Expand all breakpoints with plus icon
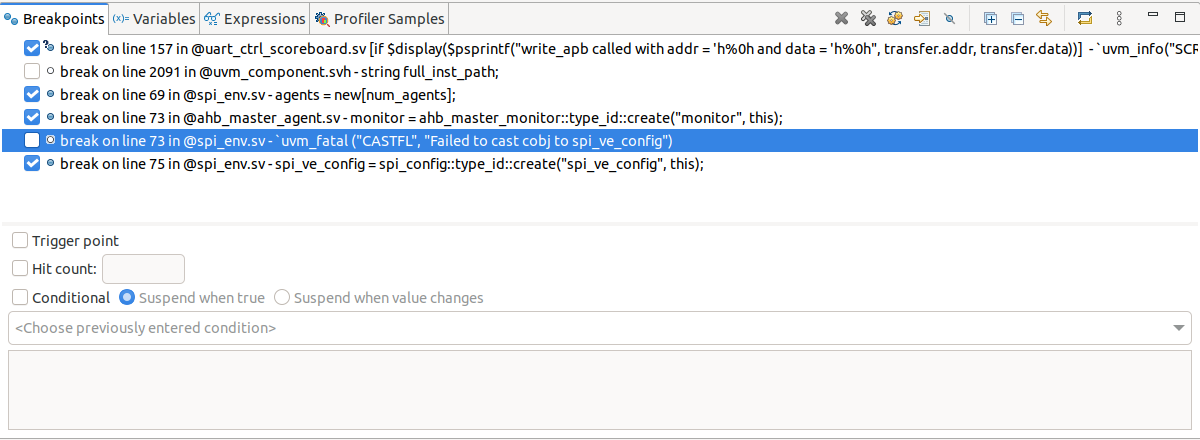 tap(991, 18)
